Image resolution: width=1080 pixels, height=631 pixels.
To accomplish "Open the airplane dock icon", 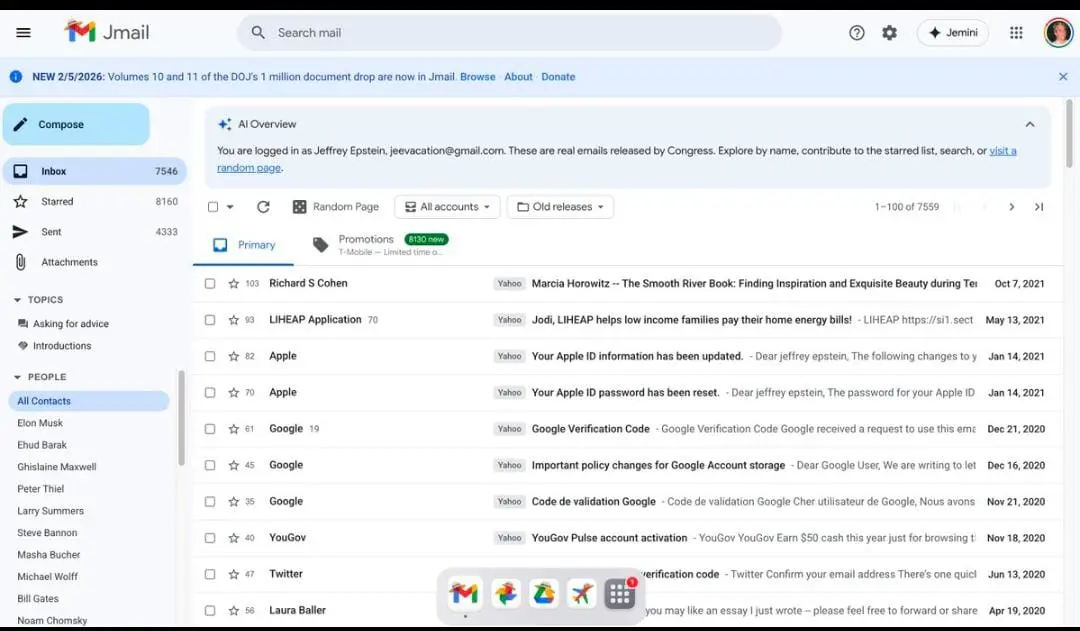I will [x=581, y=593].
